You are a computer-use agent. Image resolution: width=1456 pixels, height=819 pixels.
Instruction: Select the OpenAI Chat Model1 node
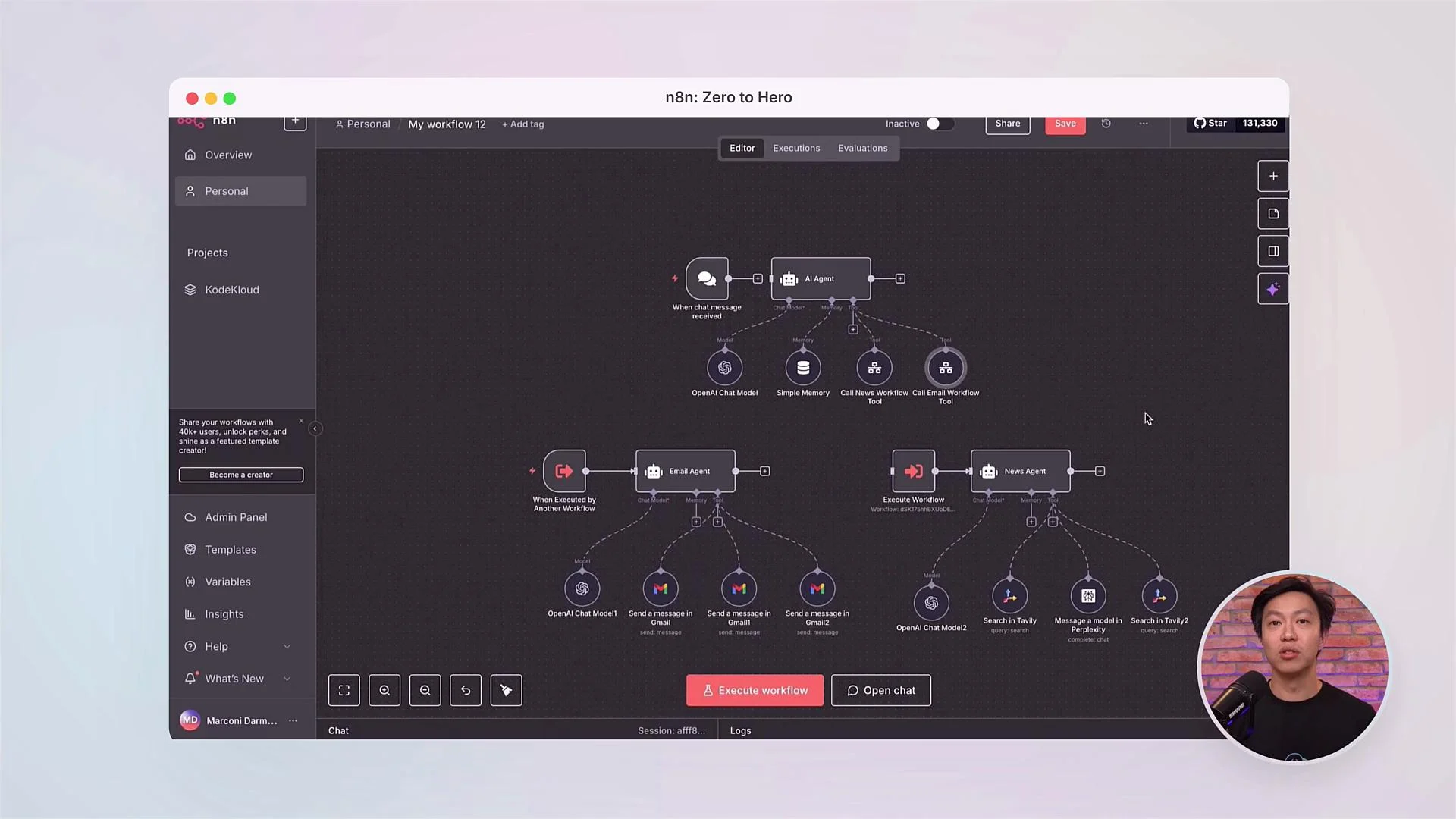pos(582,588)
